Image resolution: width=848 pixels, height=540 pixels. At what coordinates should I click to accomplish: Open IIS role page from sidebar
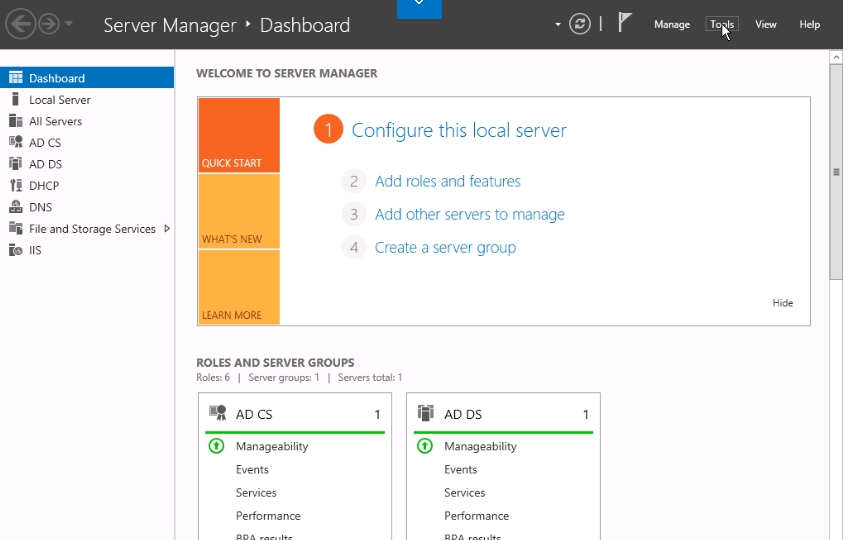click(87, 250)
